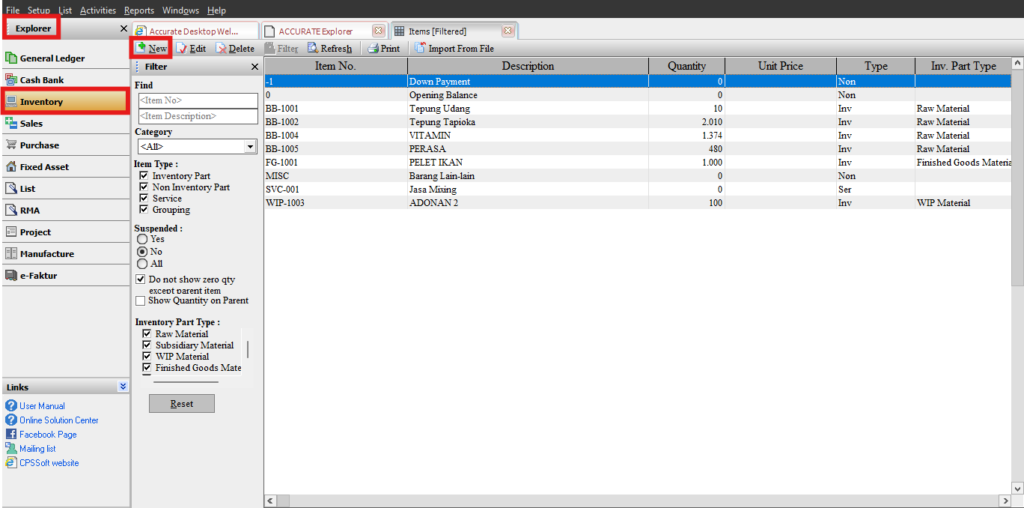Click the New item toolbar button
This screenshot has height=508, width=1024.
point(152,49)
